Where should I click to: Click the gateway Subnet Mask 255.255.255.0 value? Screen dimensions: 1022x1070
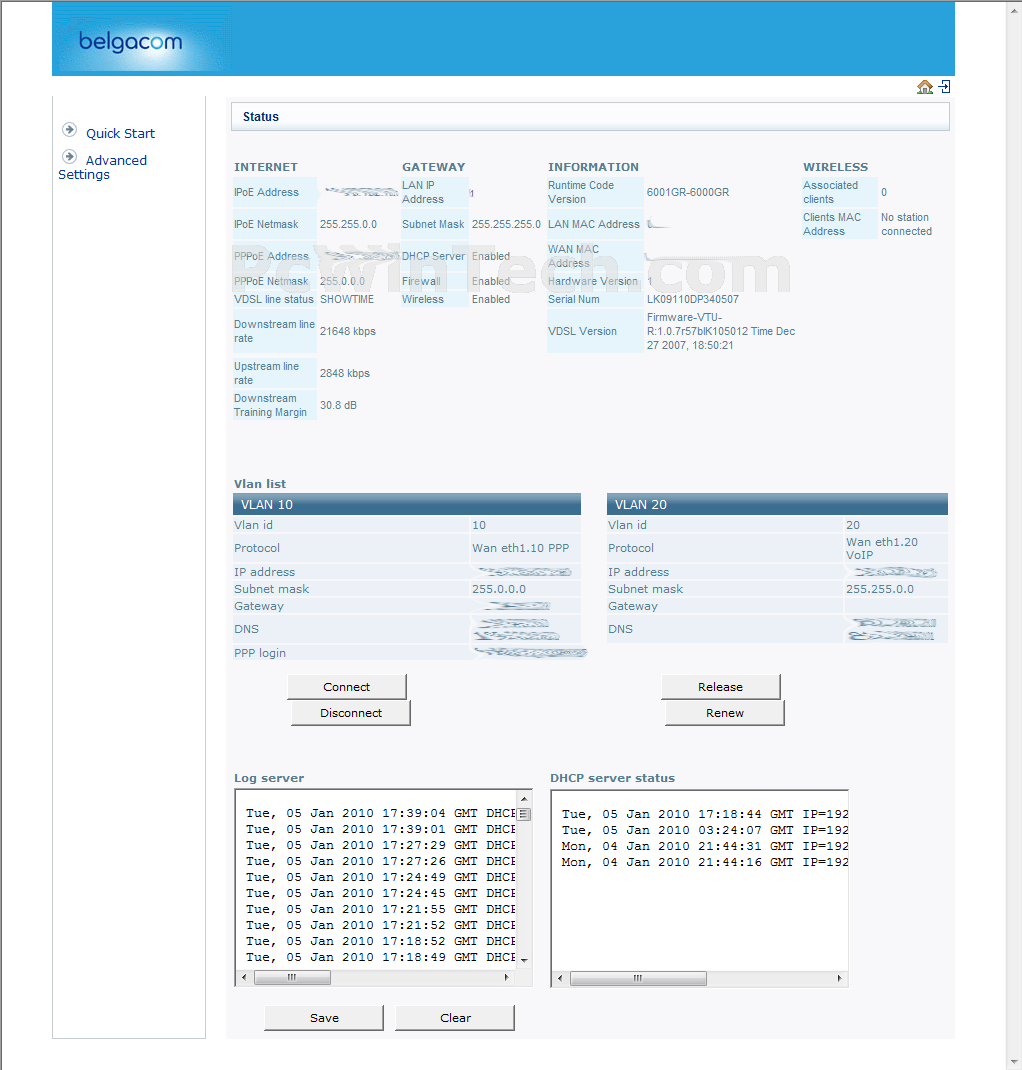pos(506,225)
